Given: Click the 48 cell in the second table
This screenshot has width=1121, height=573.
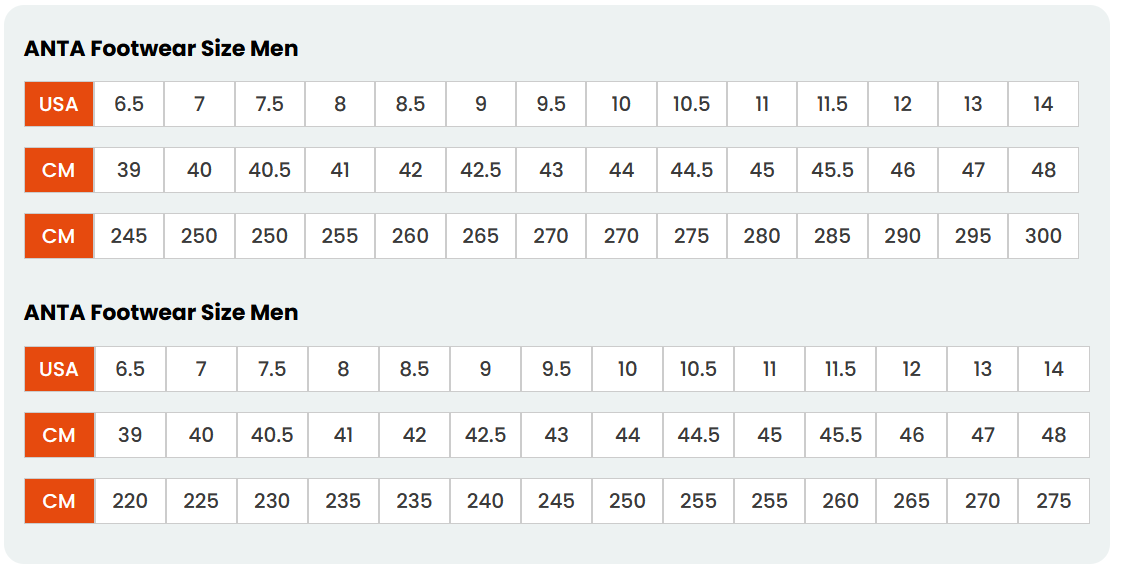Looking at the screenshot, I should 1054,435.
